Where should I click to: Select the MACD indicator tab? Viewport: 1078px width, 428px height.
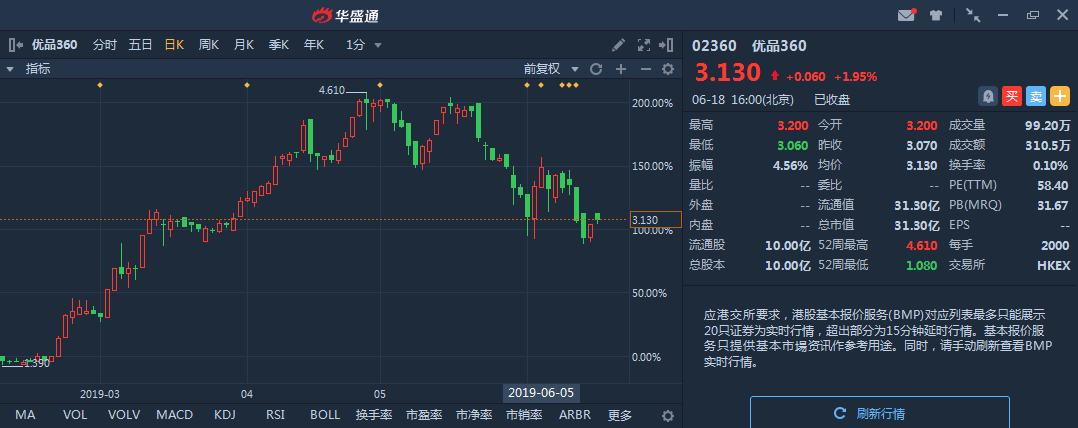pyautogui.click(x=174, y=415)
